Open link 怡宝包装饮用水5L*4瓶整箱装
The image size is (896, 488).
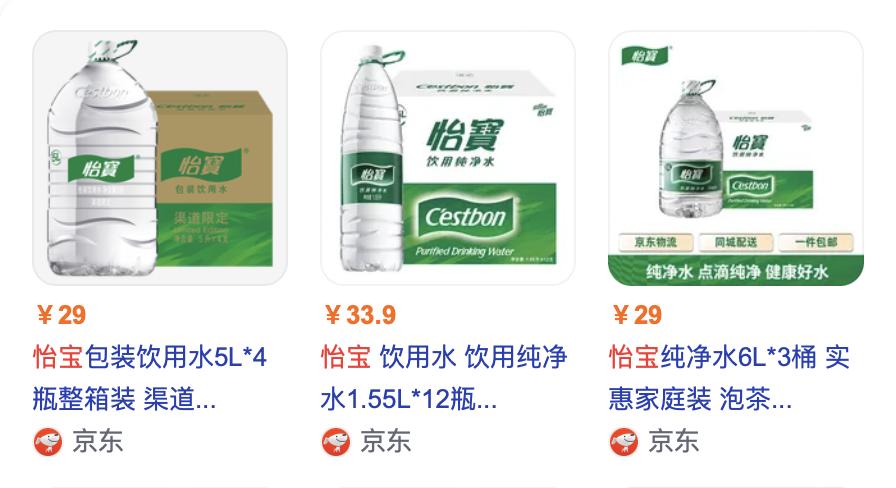(150, 378)
